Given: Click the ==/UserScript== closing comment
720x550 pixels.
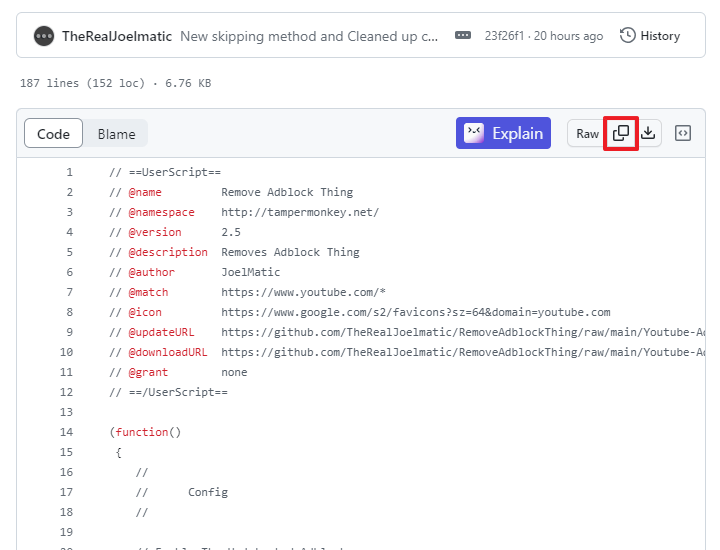Looking at the screenshot, I should click(x=168, y=392).
